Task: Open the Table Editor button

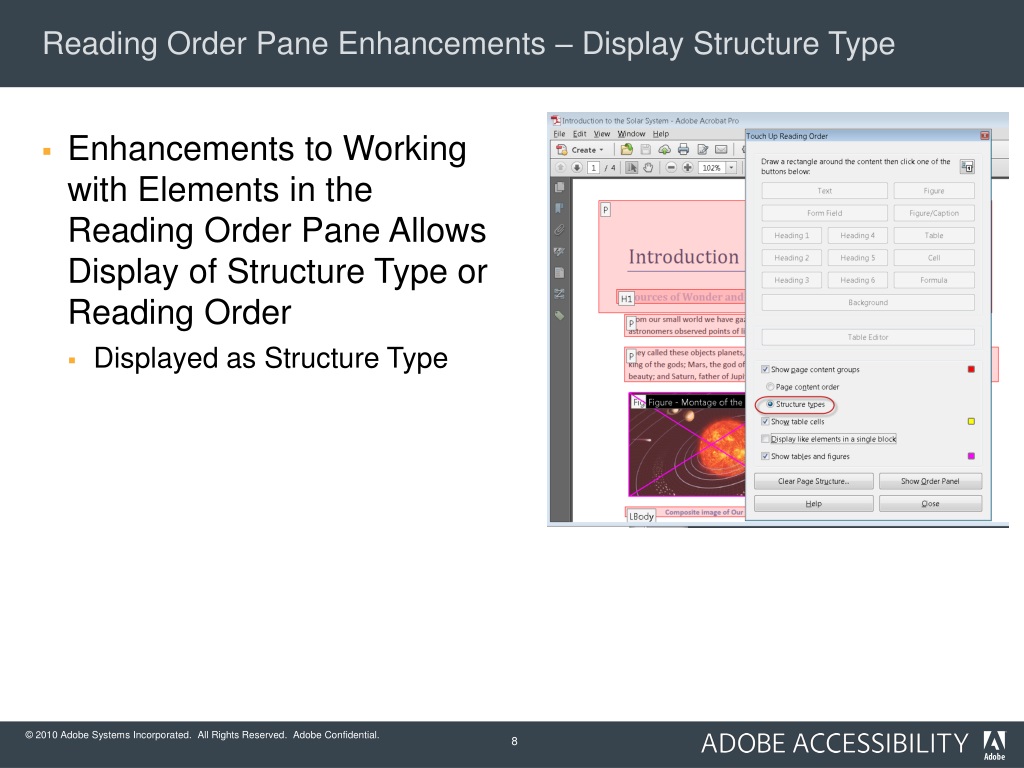Action: coord(868,337)
